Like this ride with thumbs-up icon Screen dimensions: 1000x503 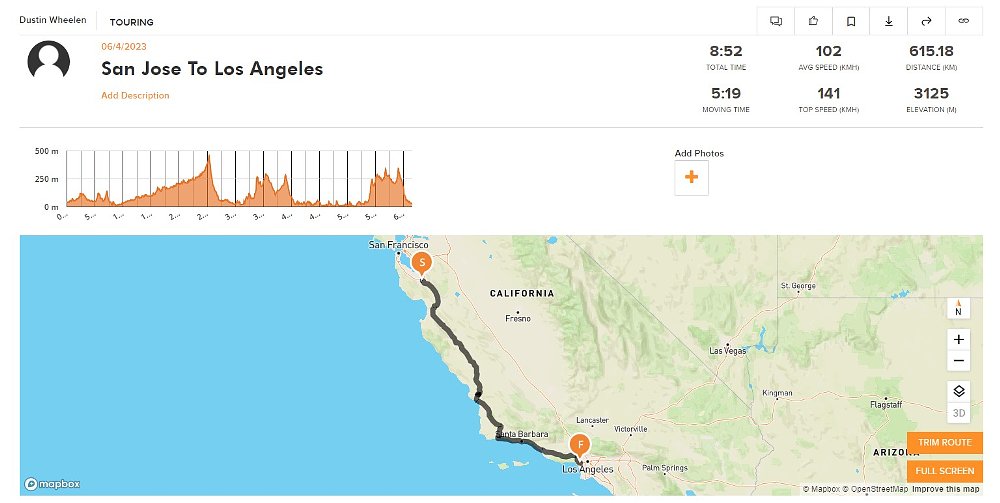[813, 20]
